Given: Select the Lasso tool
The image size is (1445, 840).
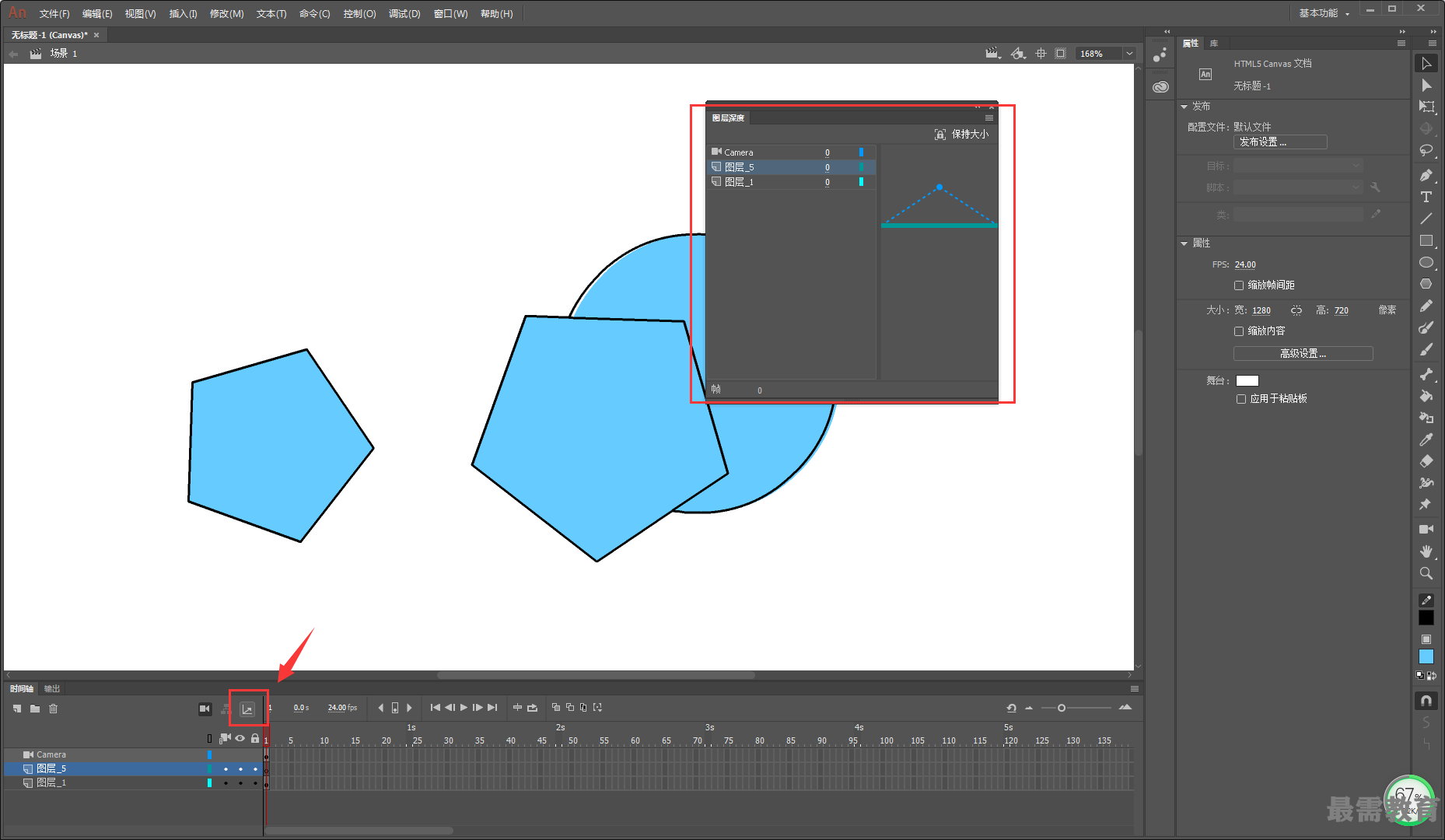Looking at the screenshot, I should (x=1426, y=151).
